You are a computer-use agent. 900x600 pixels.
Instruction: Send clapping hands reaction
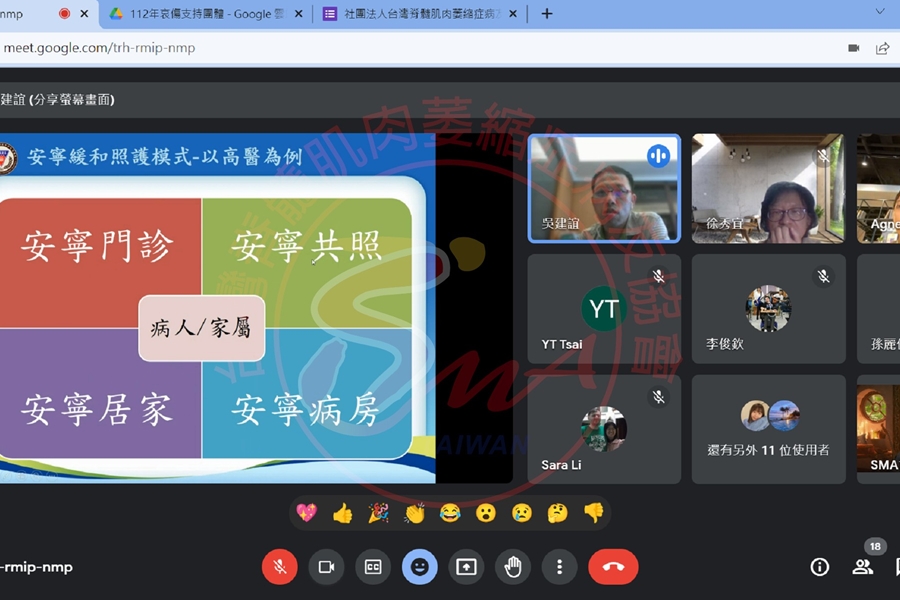click(x=414, y=512)
